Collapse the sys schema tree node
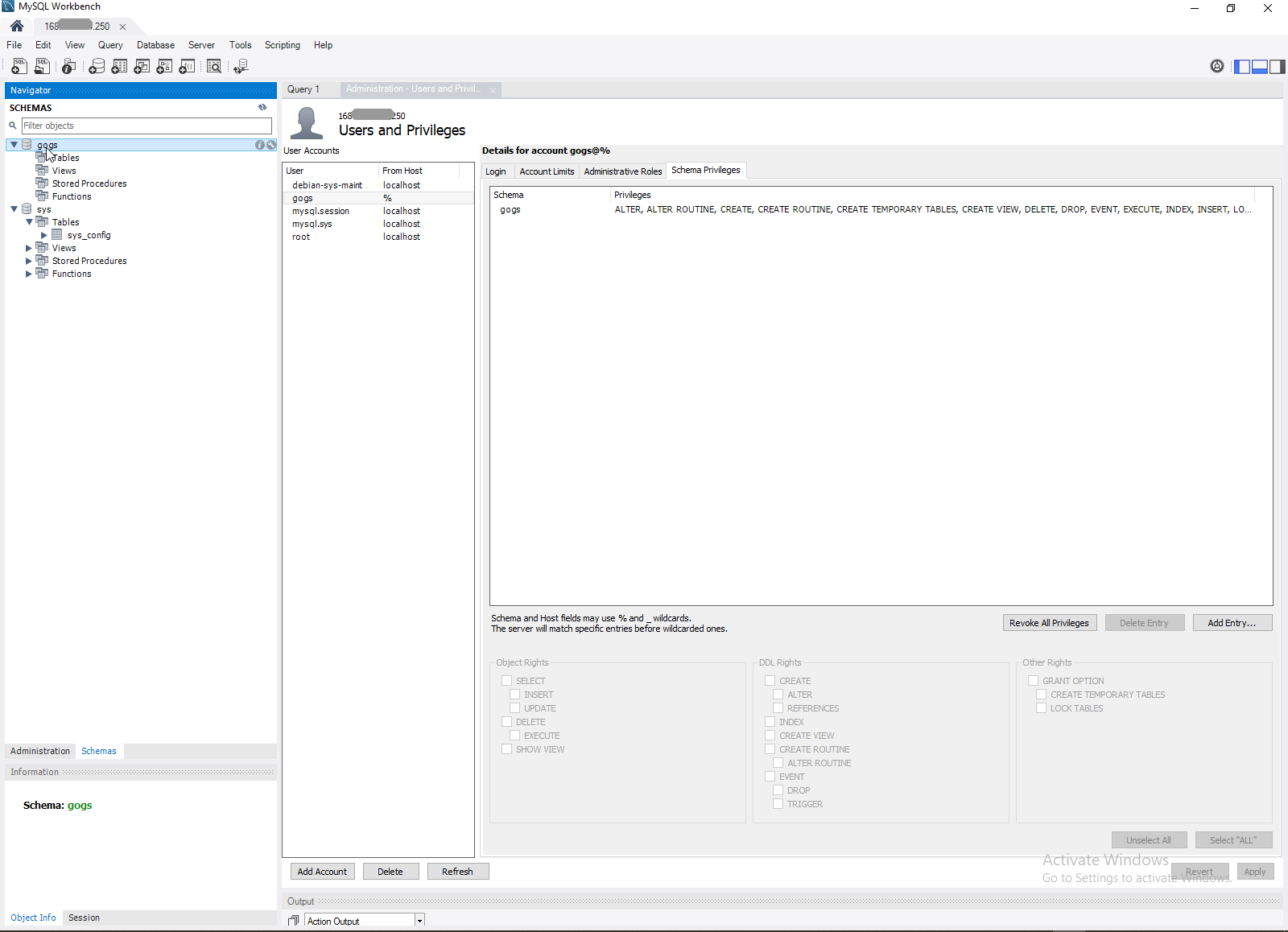The image size is (1288, 932). pos(14,209)
